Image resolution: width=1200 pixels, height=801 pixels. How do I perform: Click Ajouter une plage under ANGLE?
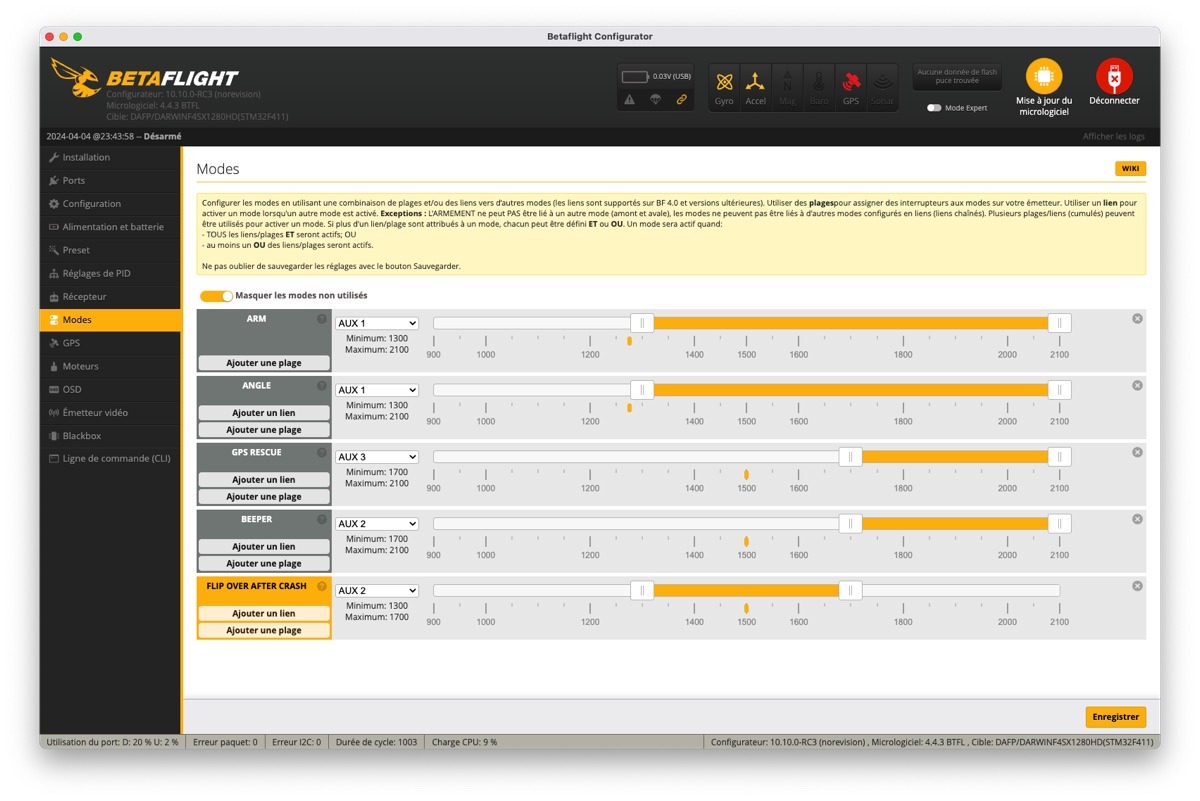tap(264, 430)
